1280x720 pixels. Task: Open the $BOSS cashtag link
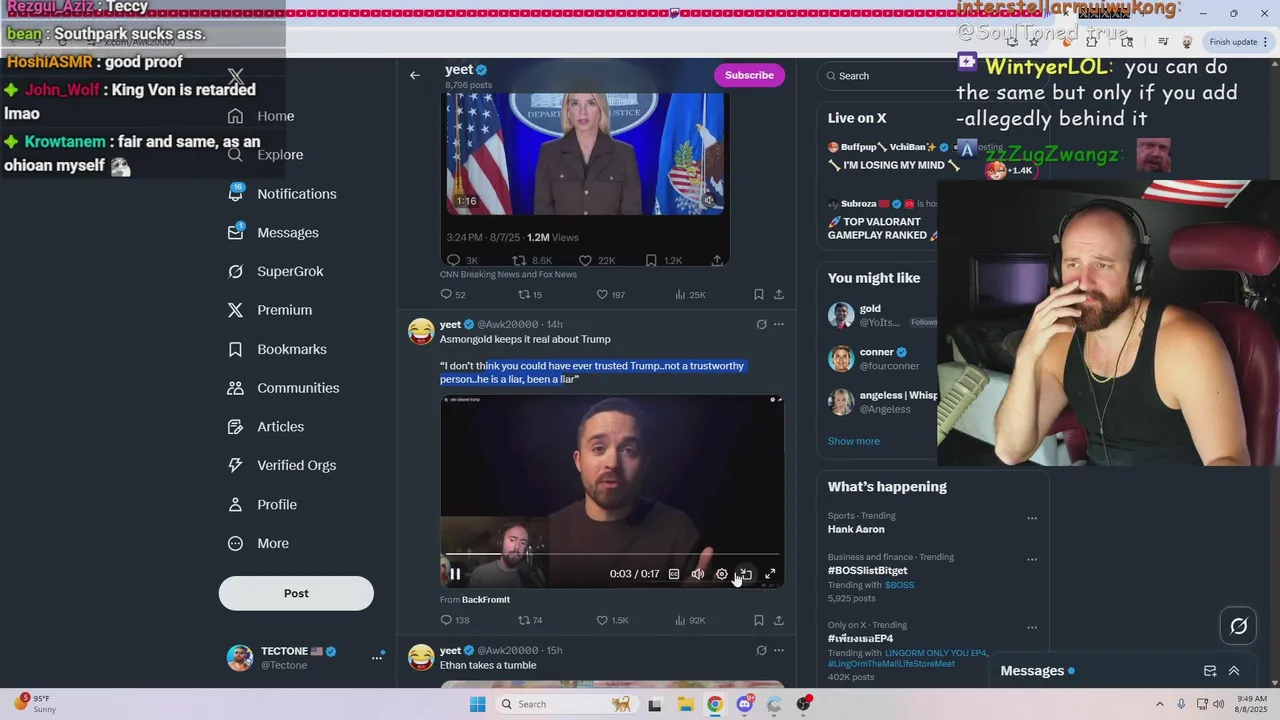pyautogui.click(x=899, y=585)
